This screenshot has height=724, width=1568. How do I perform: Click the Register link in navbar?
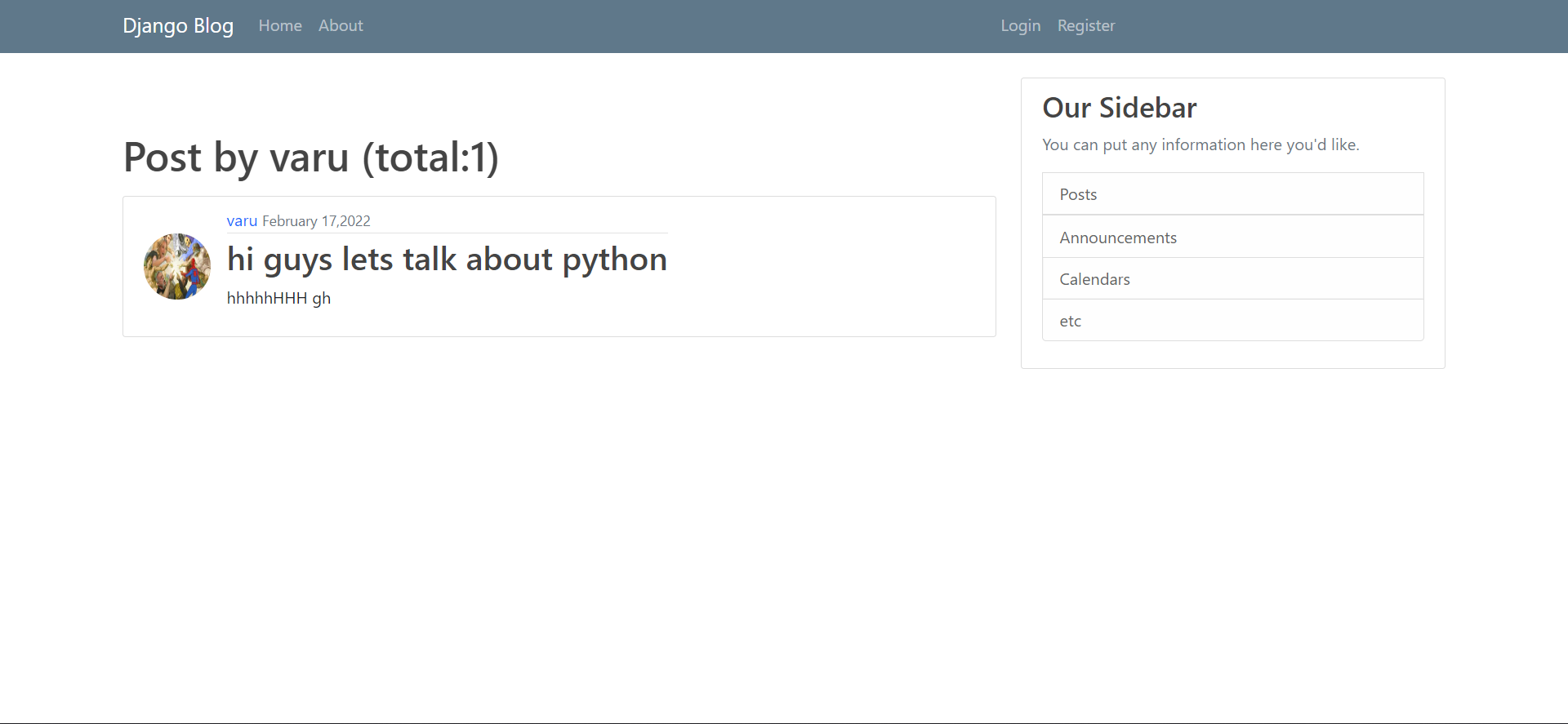click(x=1086, y=26)
